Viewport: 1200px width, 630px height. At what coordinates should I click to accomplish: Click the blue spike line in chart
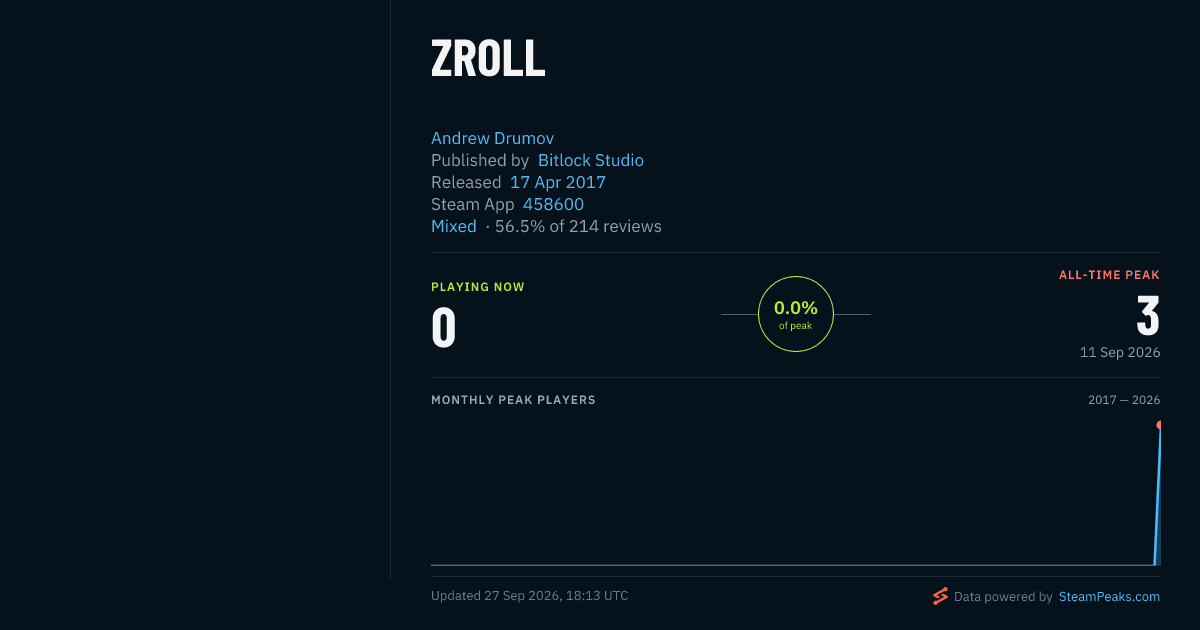pyautogui.click(x=1157, y=495)
